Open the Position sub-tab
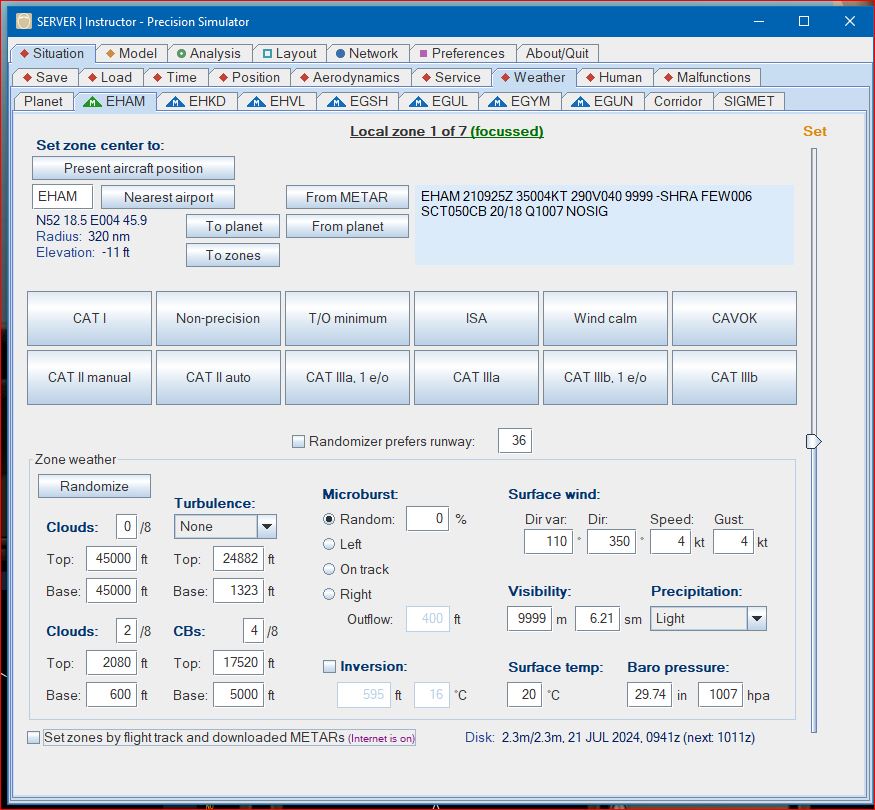875x810 pixels. 250,77
